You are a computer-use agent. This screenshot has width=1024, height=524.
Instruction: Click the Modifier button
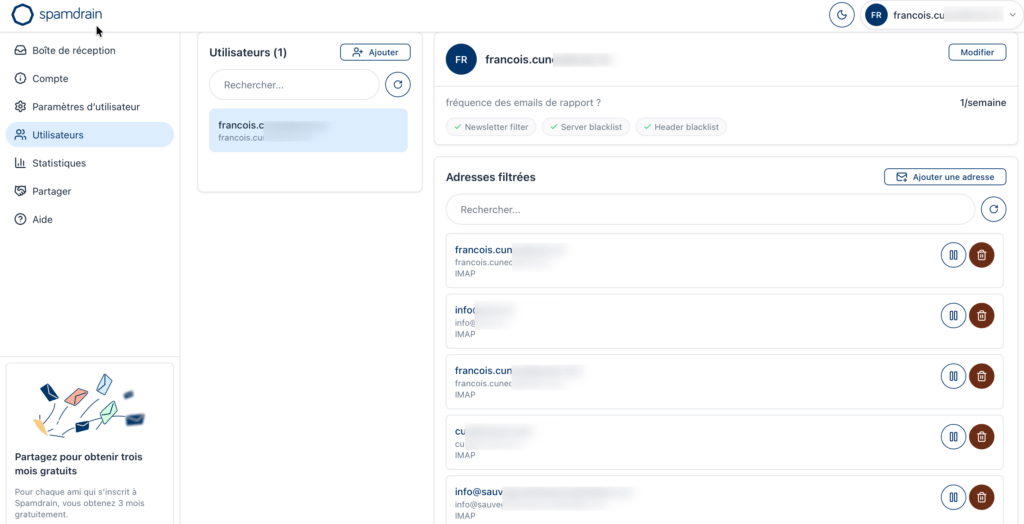977,52
